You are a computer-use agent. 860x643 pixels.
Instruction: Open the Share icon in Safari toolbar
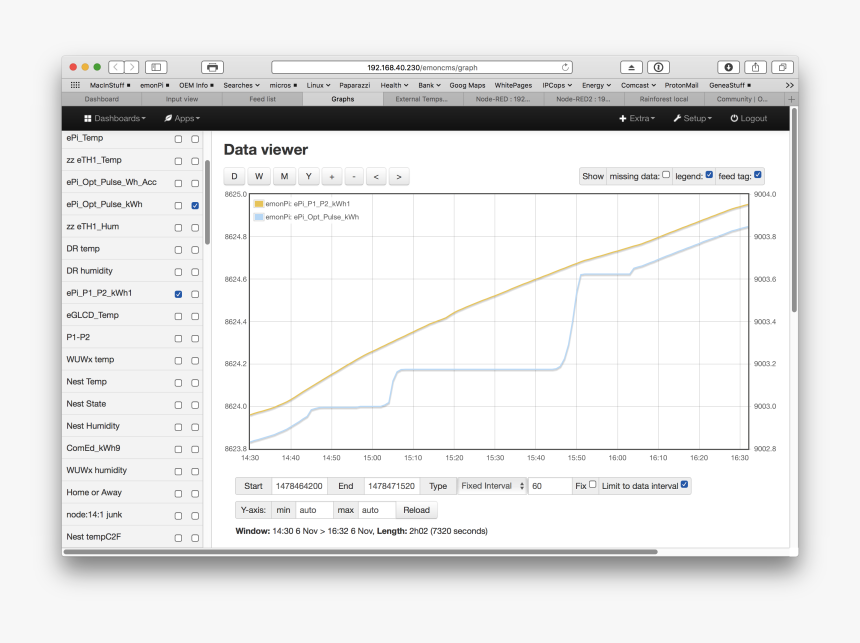click(x=755, y=67)
